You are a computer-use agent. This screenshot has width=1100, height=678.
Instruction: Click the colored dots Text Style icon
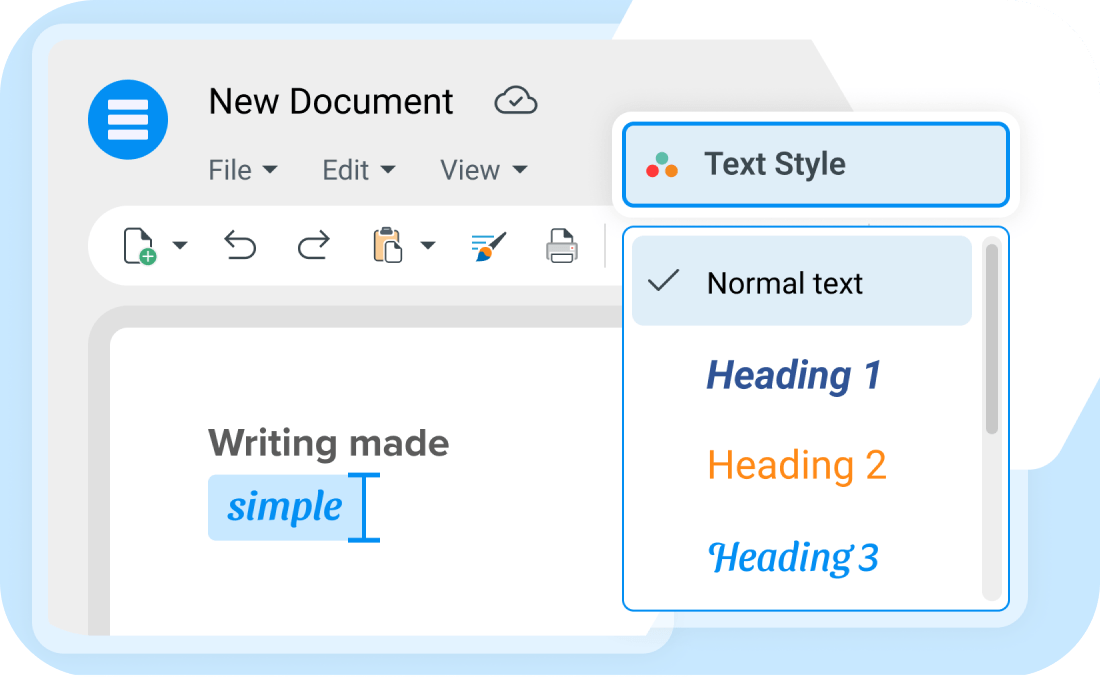click(x=662, y=166)
